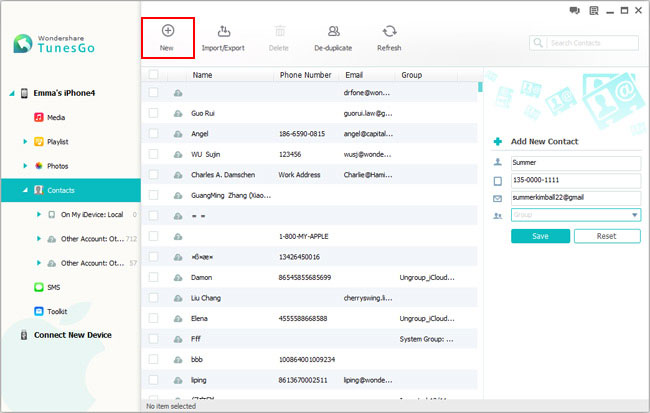Expand the Other Account 712 arrow
The image size is (650, 413).
click(x=39, y=239)
